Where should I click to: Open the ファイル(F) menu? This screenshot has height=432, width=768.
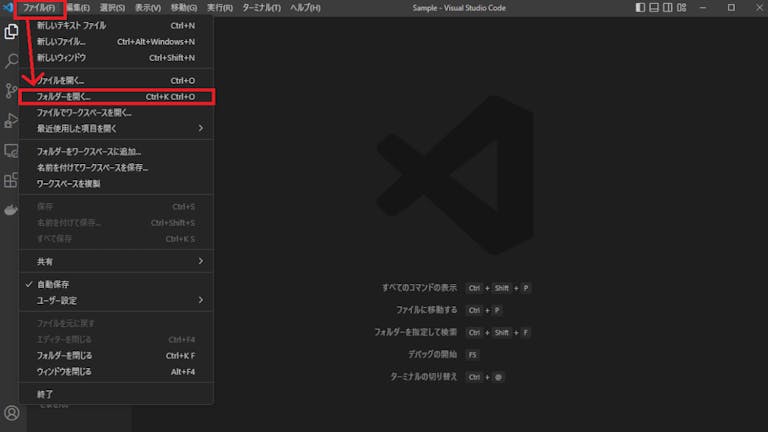coord(39,8)
